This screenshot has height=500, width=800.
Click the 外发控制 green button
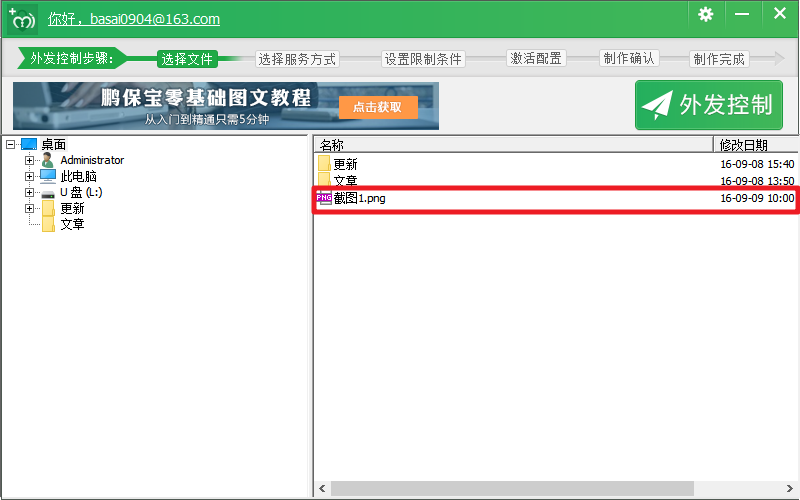point(709,105)
